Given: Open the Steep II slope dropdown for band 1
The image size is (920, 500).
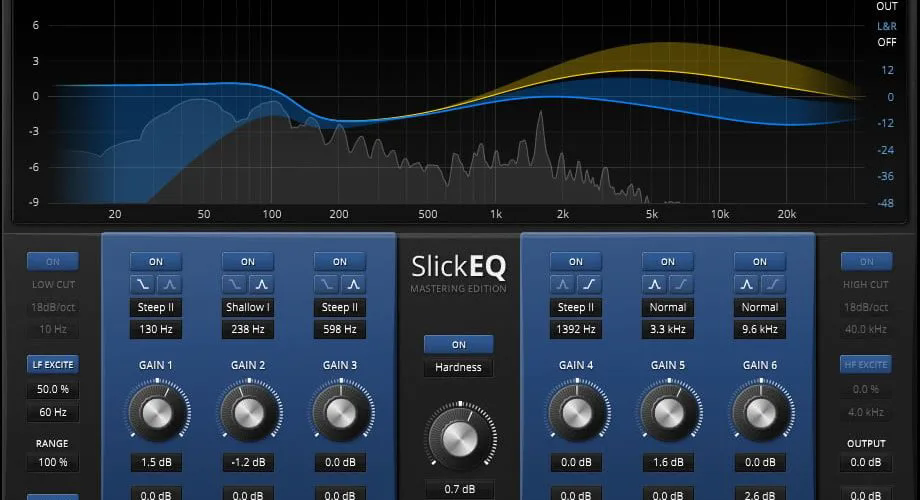Looking at the screenshot, I should (156, 307).
